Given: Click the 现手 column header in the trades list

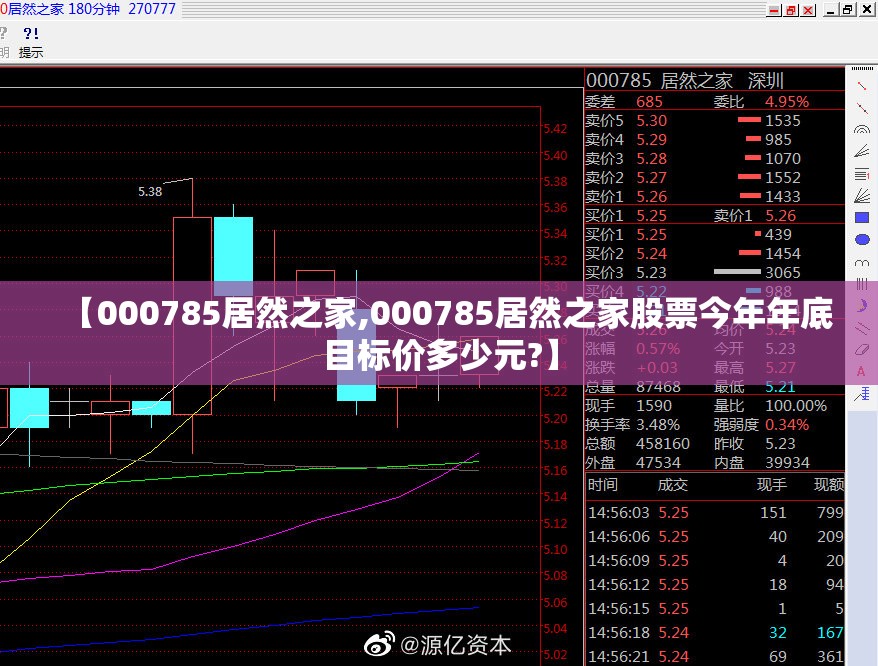Looking at the screenshot, I should click(x=772, y=485).
